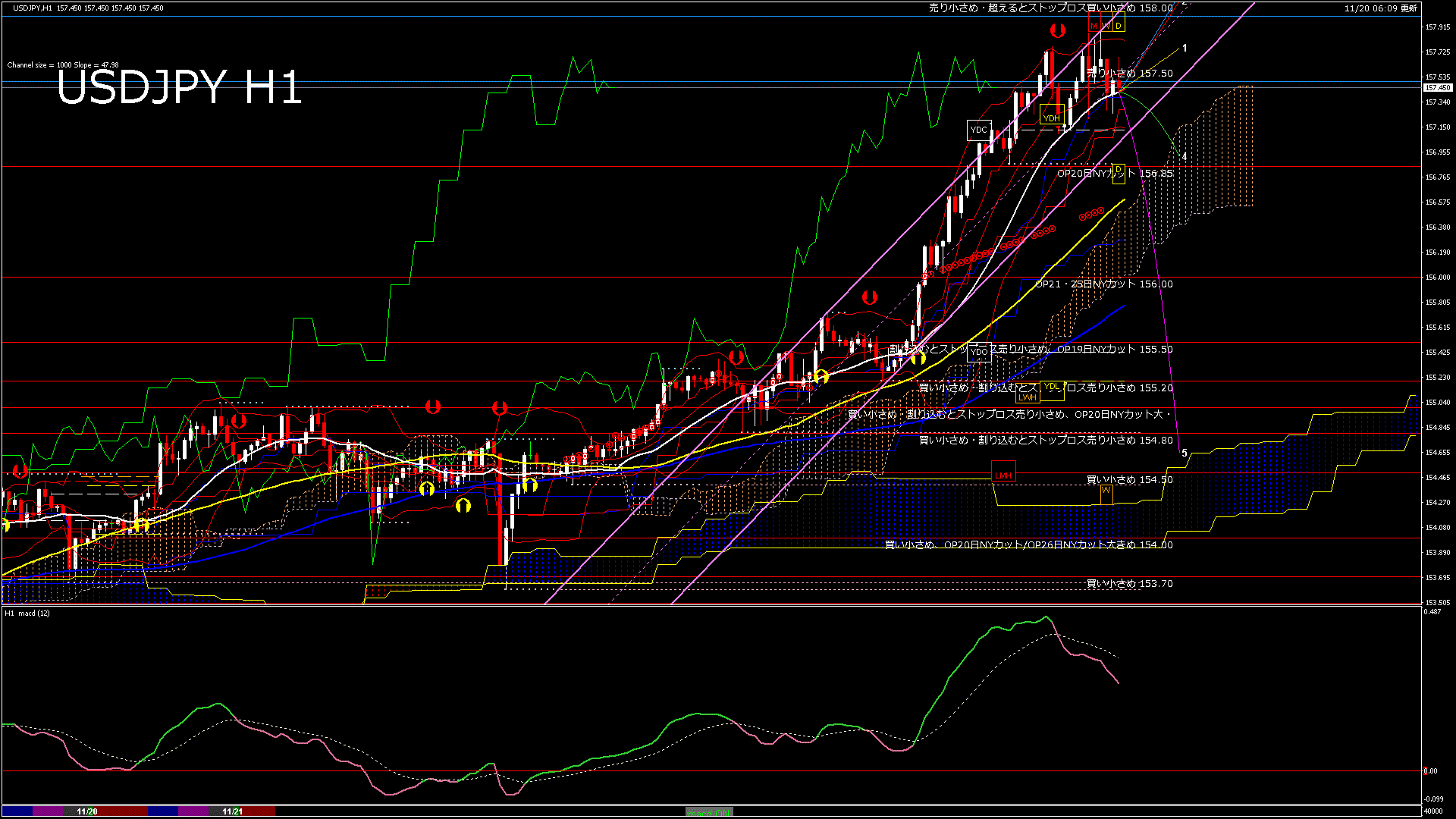Screen dimensions: 1456x819
Task: Click the 11/20 session date marker
Action: point(87,811)
